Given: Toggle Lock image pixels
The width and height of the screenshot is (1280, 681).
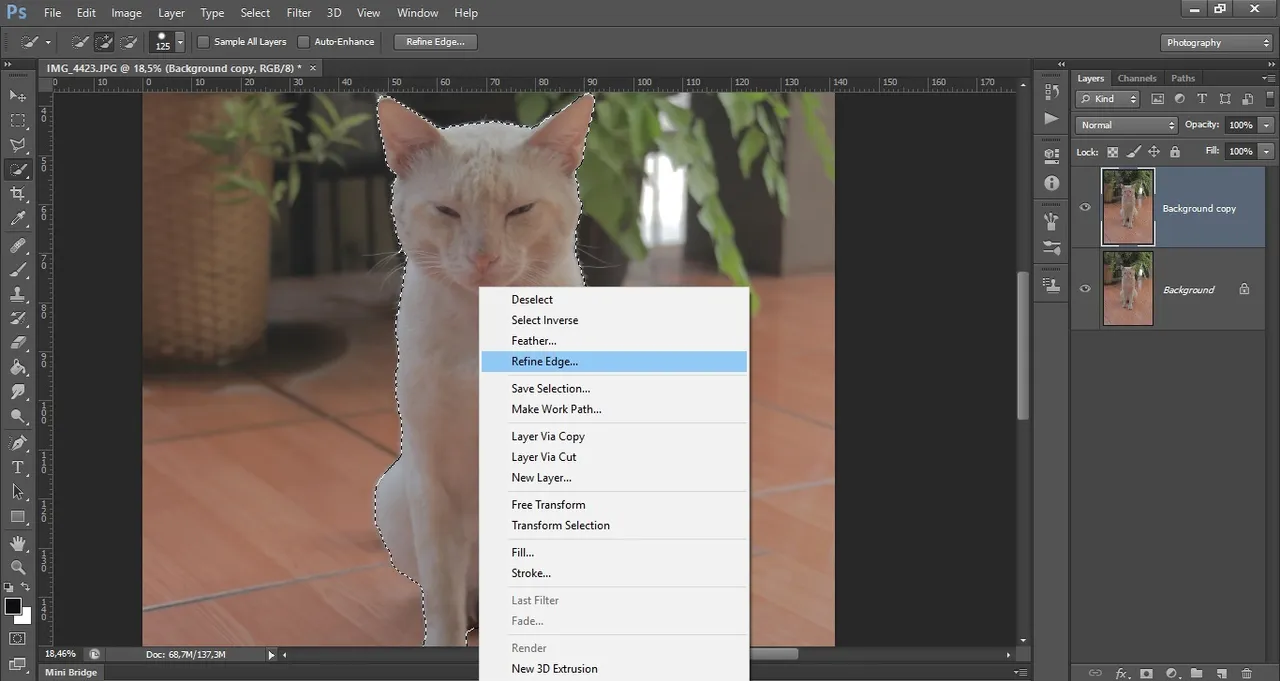Looking at the screenshot, I should (1133, 152).
